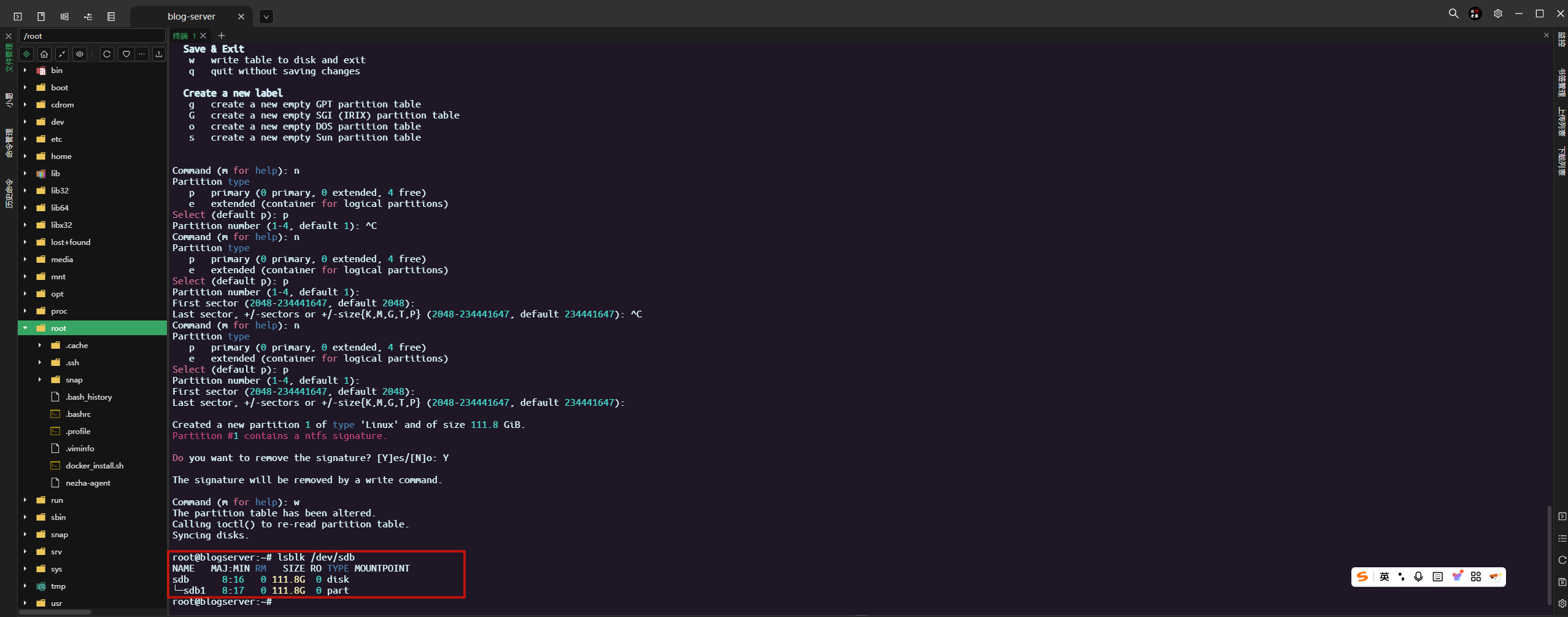
Task: Click the heart favorites icon
Action: click(x=126, y=54)
